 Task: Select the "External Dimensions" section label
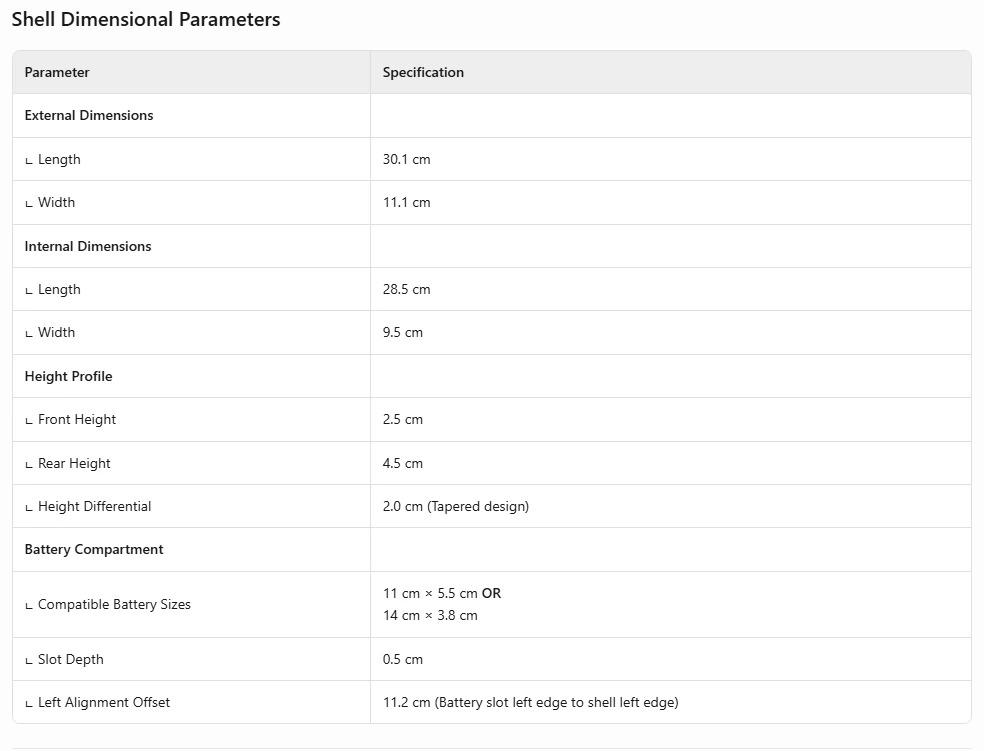(89, 115)
